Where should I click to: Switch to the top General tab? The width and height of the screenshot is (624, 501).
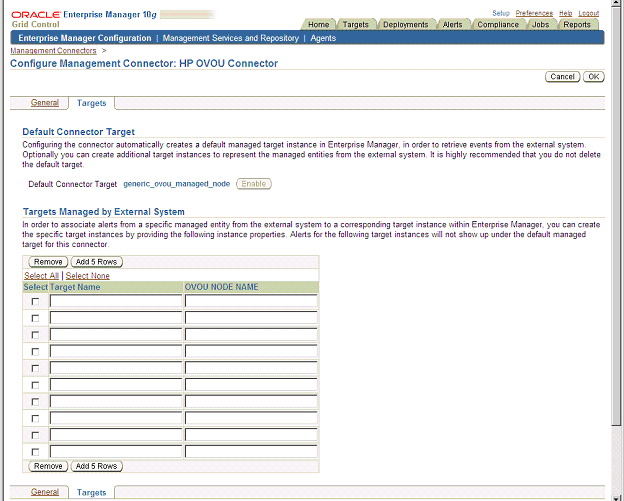(x=45, y=103)
